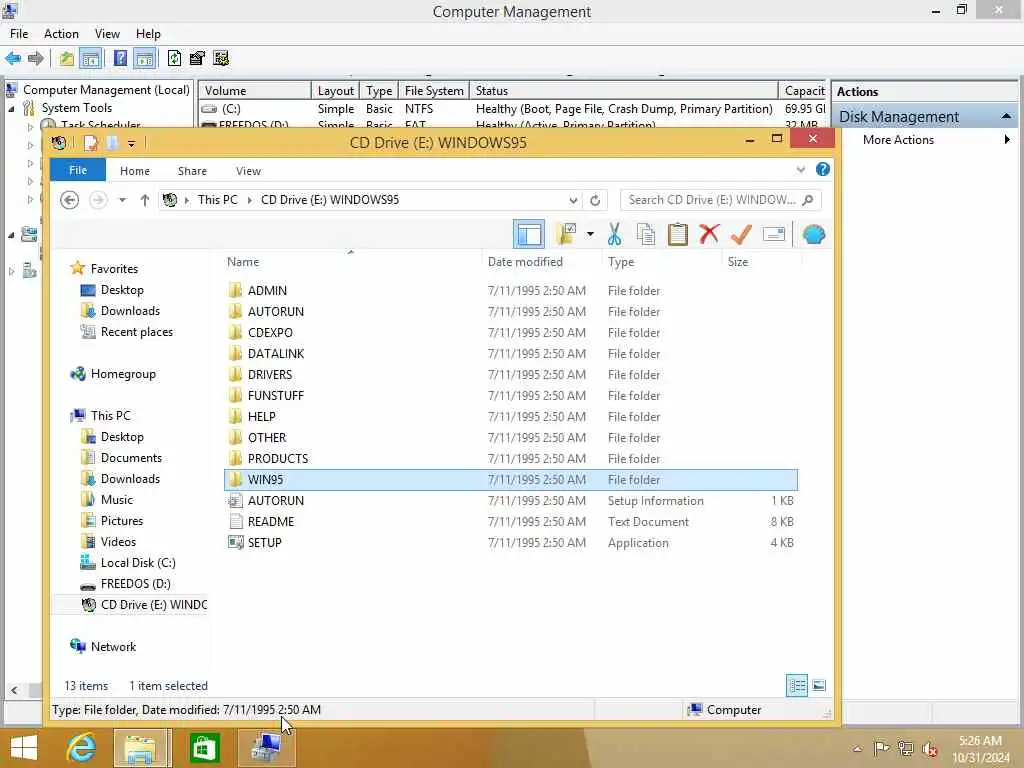
Task: Click the orange checkmark Properties icon
Action: (741, 234)
